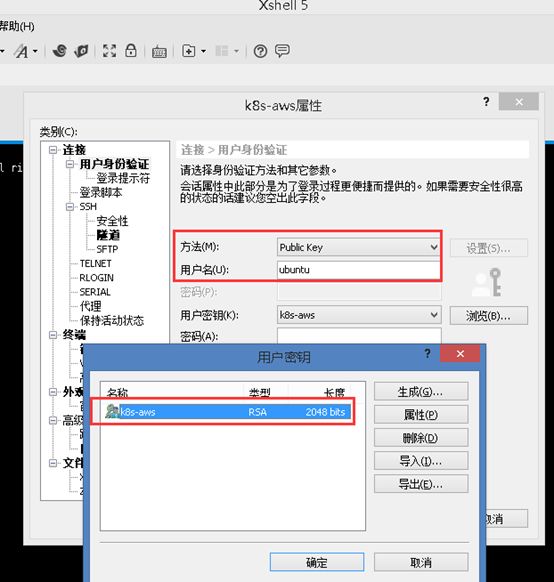Screen dimensions: 554x582
Task: Collapse the SSH tree node
Action: [70, 207]
